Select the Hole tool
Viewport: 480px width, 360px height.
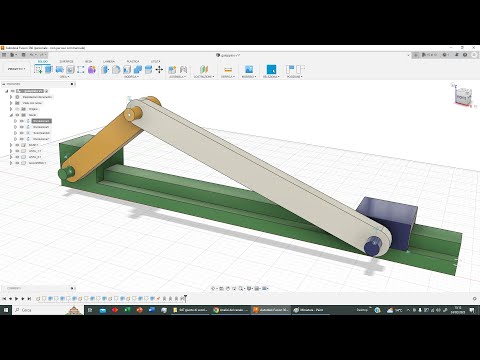[70, 69]
